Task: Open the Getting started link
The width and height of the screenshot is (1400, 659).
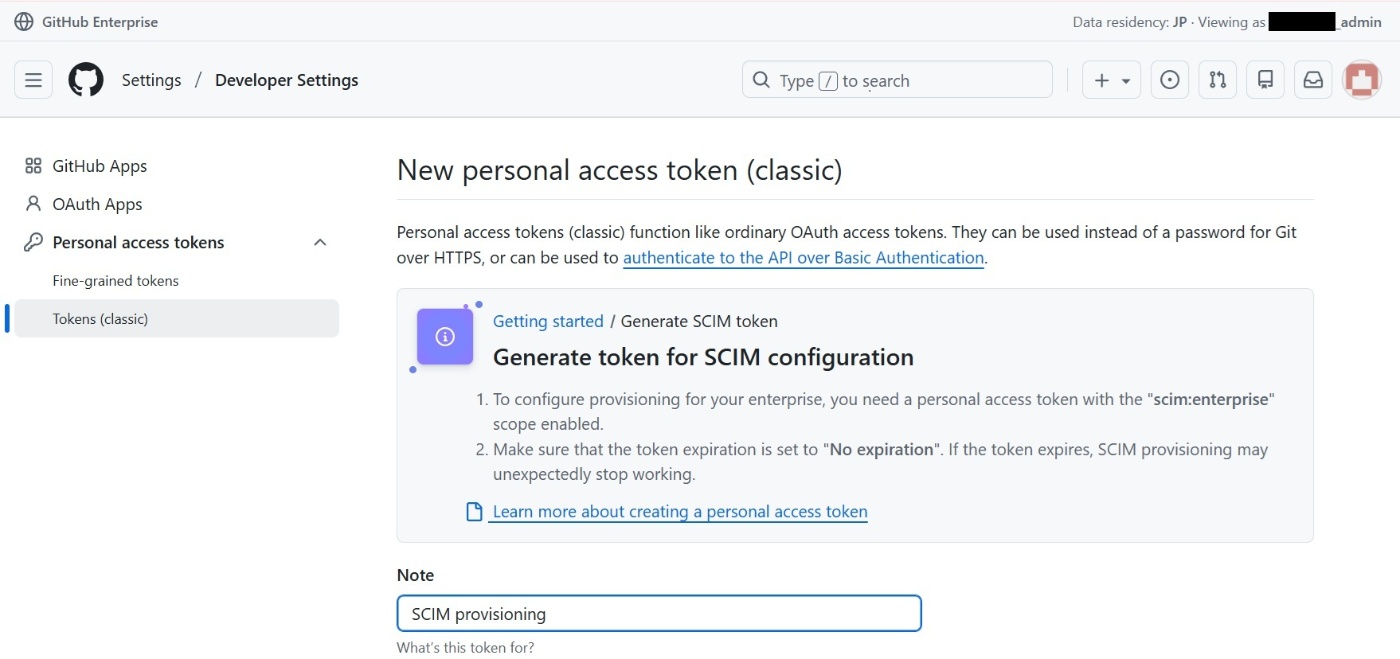Action: coord(548,321)
